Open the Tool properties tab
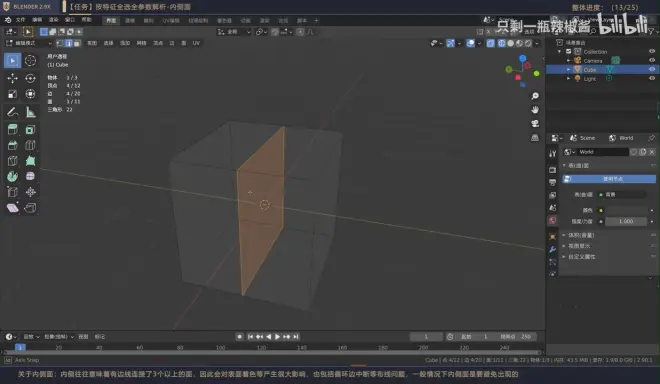Screen dimensions: 660x384 click(553, 154)
